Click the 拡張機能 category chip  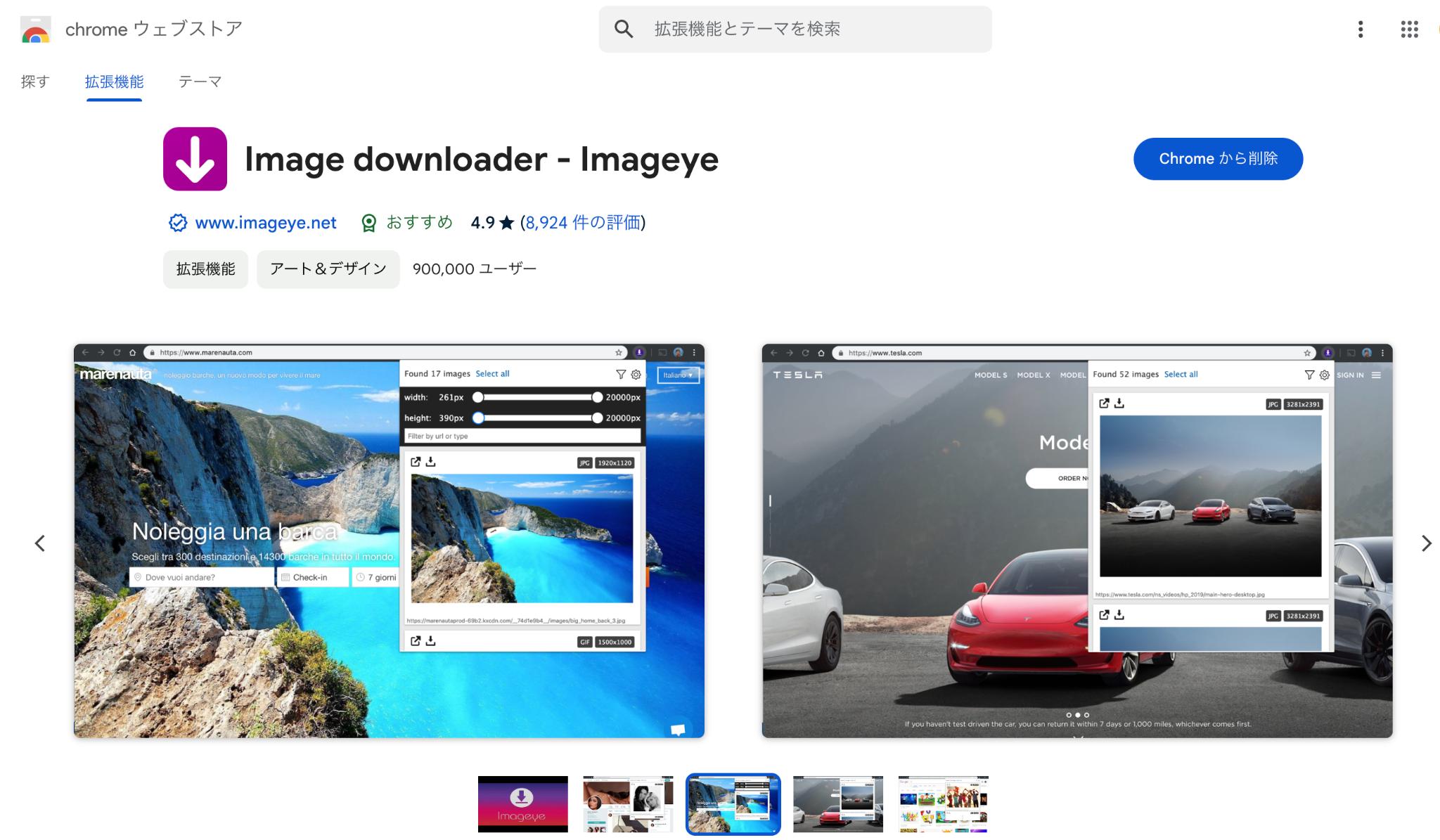click(205, 269)
